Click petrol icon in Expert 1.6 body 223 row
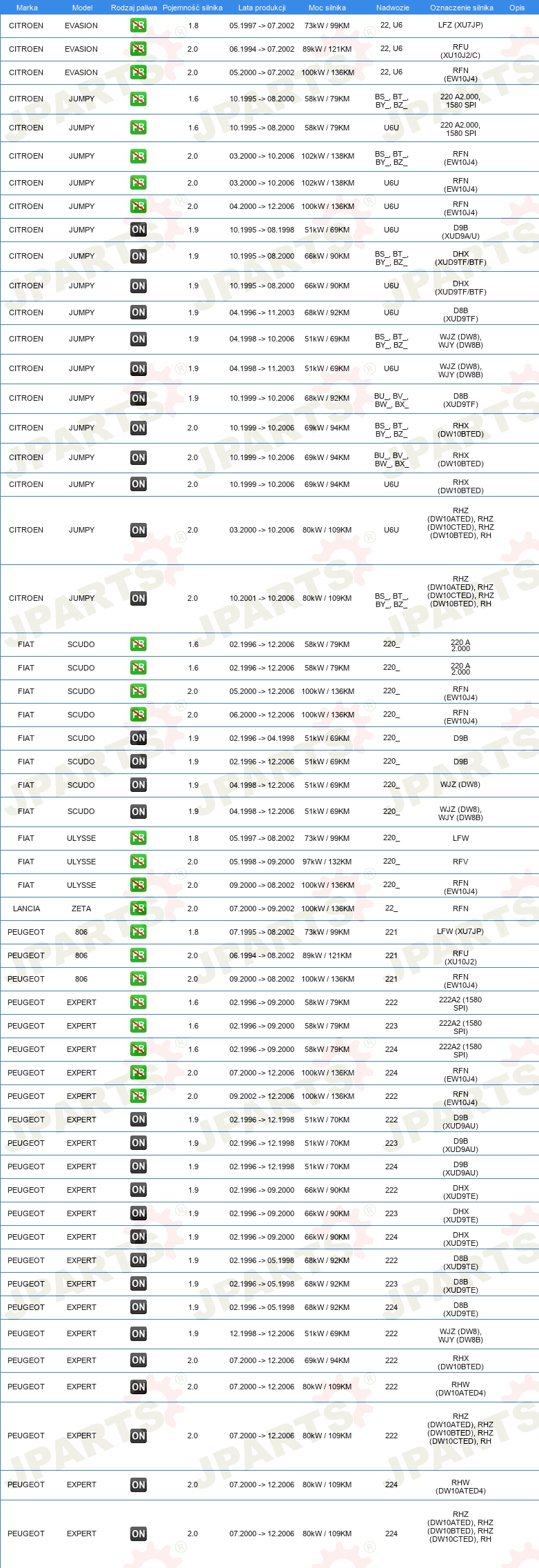539x1568 pixels. point(138,1026)
